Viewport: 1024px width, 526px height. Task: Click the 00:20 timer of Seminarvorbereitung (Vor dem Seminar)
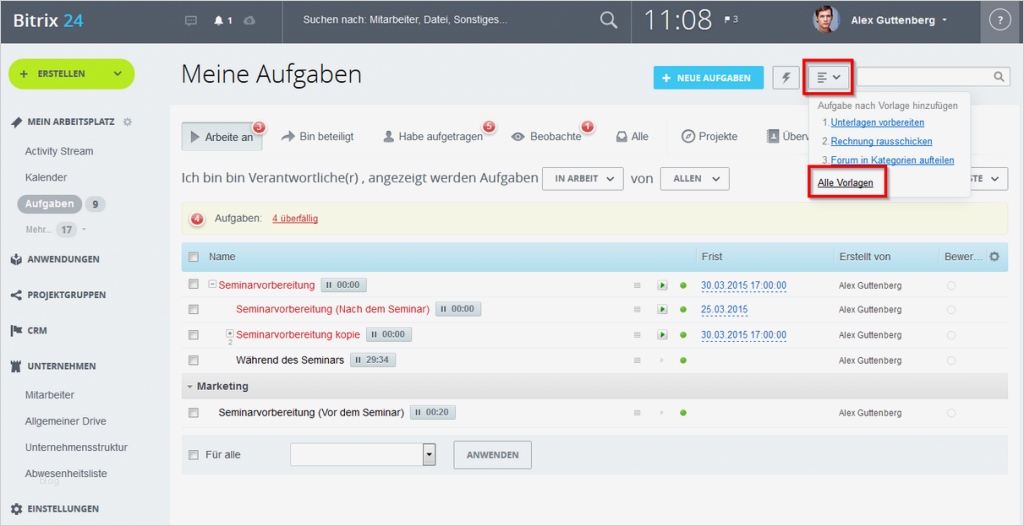pyautogui.click(x=433, y=412)
